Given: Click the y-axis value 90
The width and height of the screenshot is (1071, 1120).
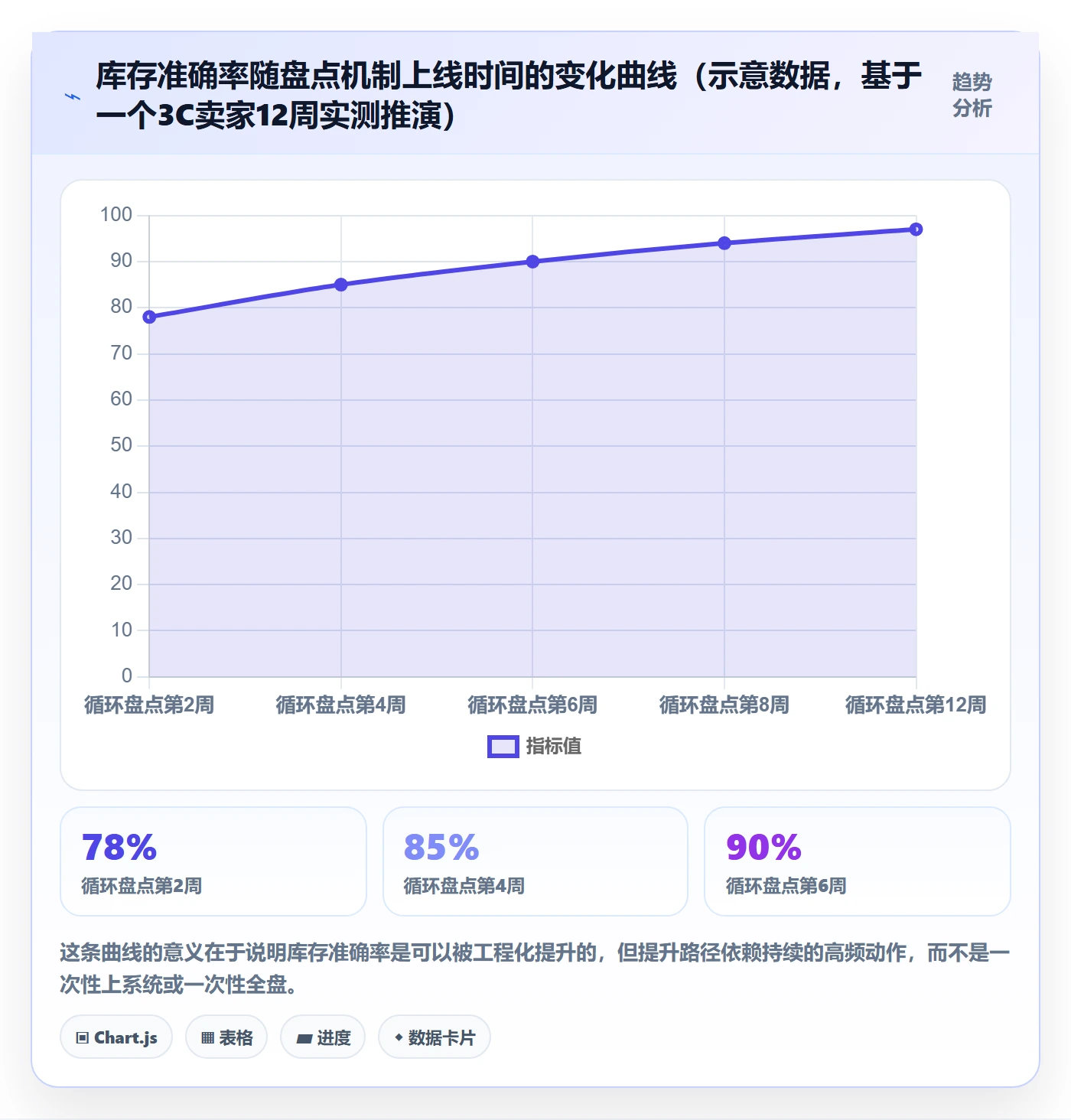Looking at the screenshot, I should [x=122, y=261].
